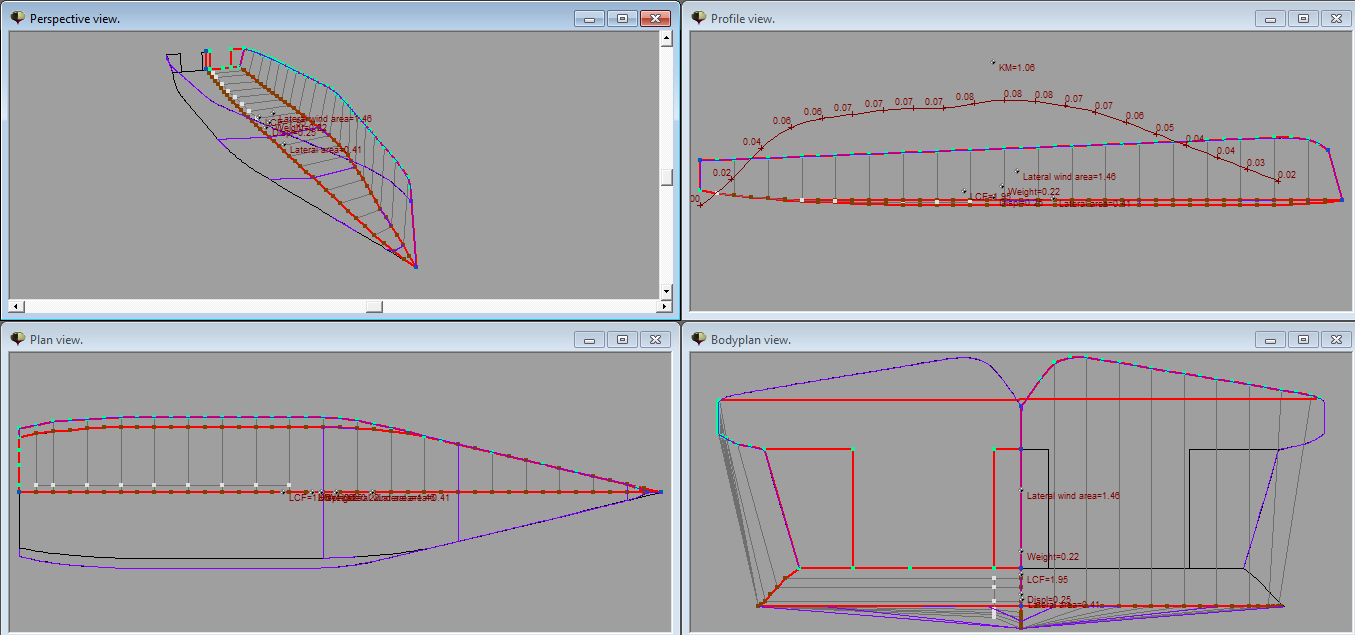
Task: Click the Perspective view window icon
Action: pos(16,18)
